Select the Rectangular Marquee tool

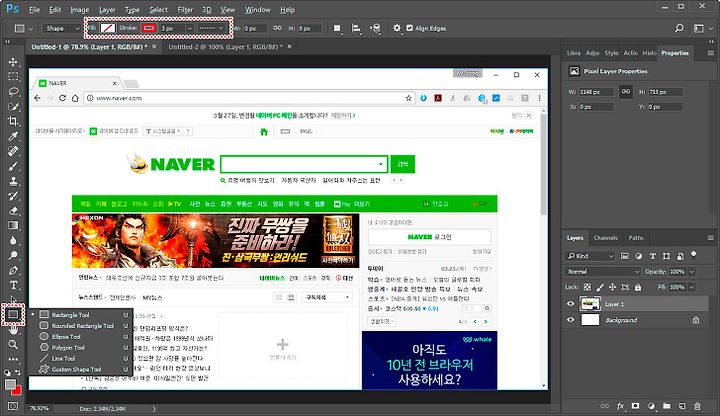(13, 77)
